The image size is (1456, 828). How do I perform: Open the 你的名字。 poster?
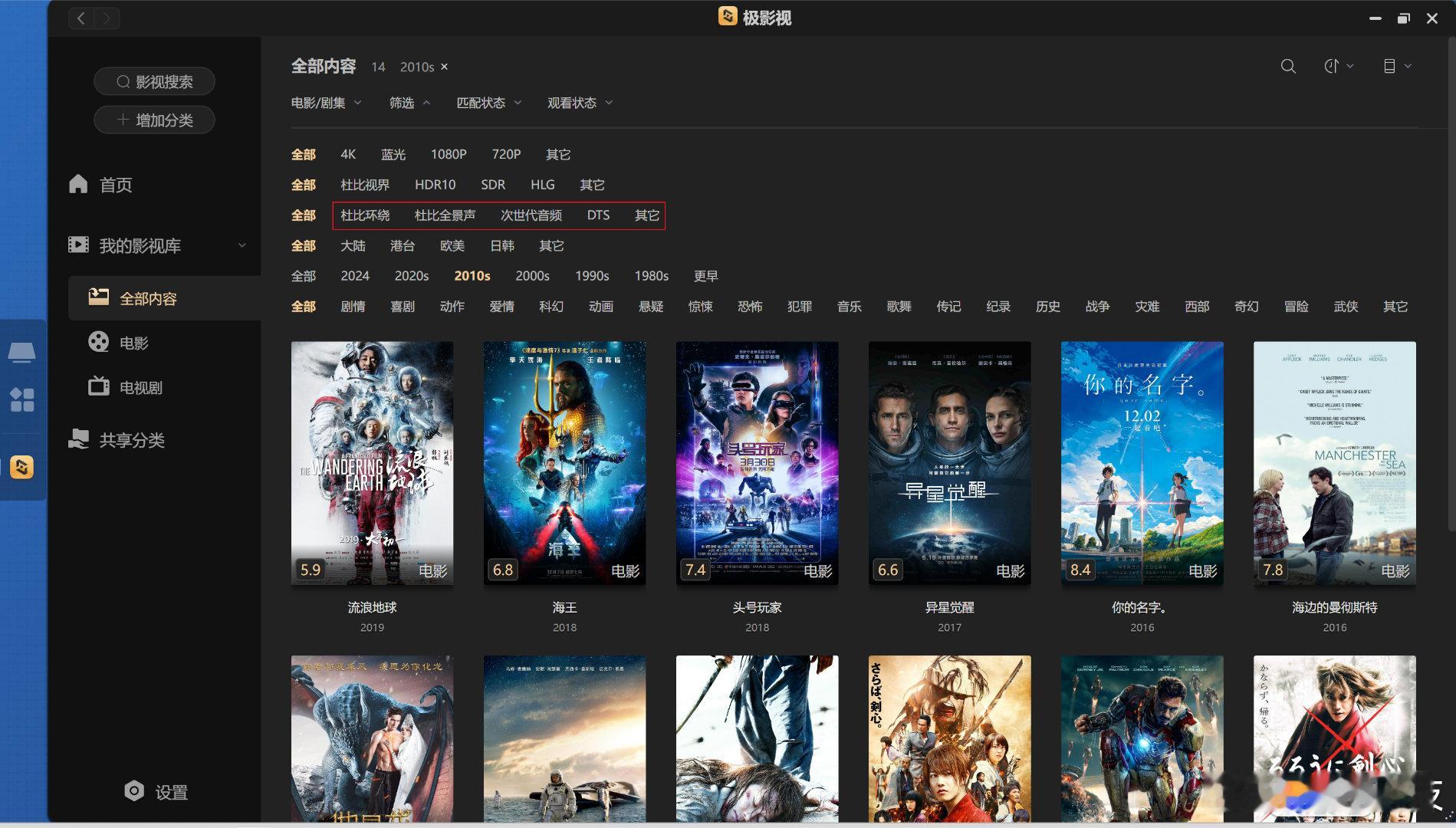tap(1142, 463)
